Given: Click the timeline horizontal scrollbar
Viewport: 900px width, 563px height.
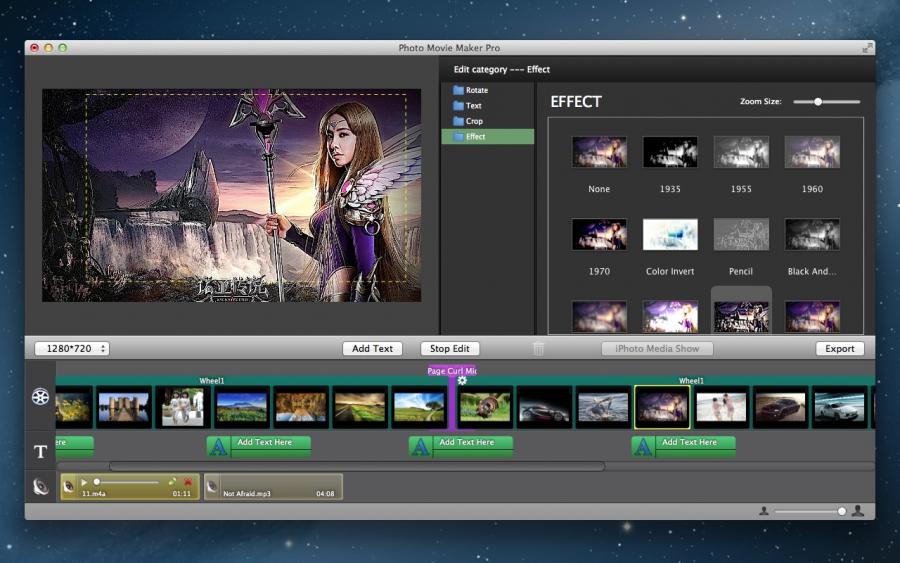Looking at the screenshot, I should coord(356,467).
